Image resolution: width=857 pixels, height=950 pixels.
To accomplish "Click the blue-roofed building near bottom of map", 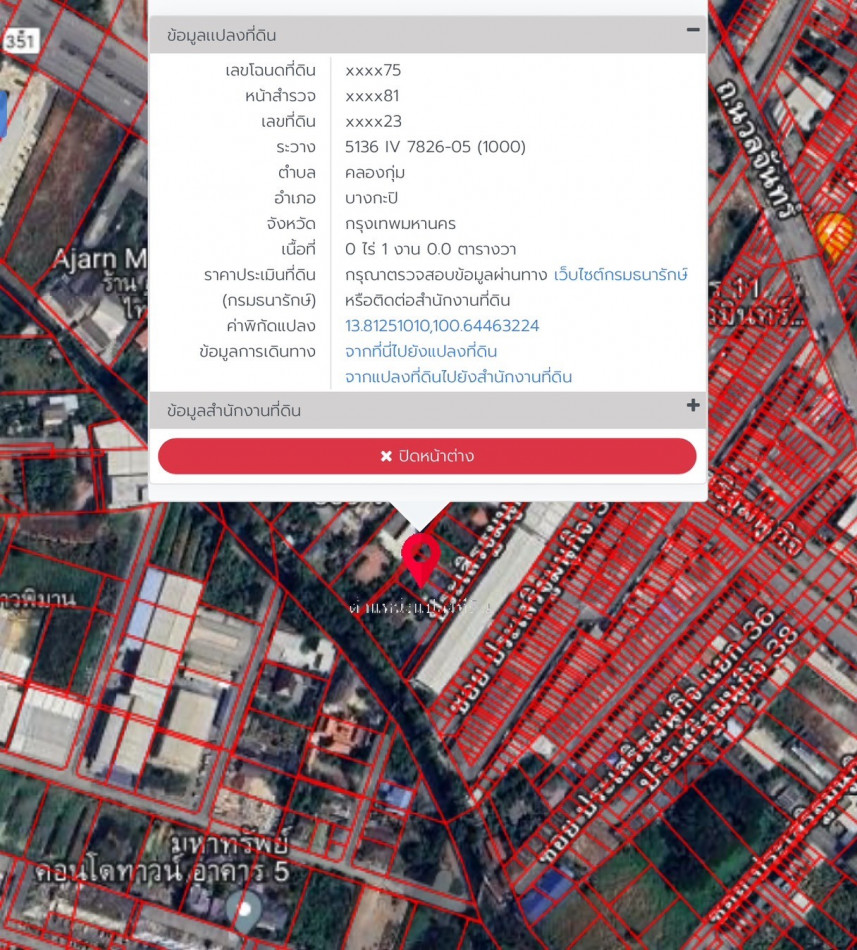I will (x=547, y=893).
